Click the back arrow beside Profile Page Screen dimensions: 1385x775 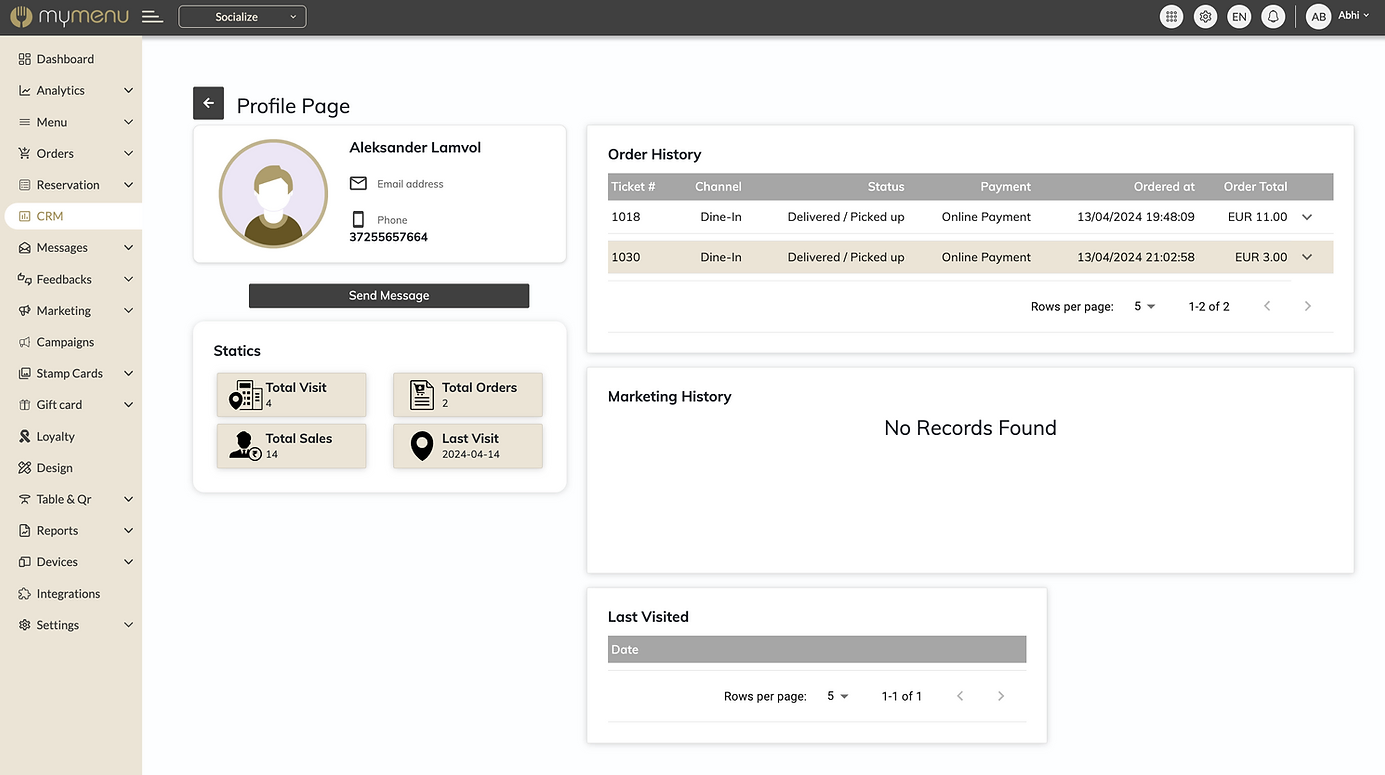point(208,103)
